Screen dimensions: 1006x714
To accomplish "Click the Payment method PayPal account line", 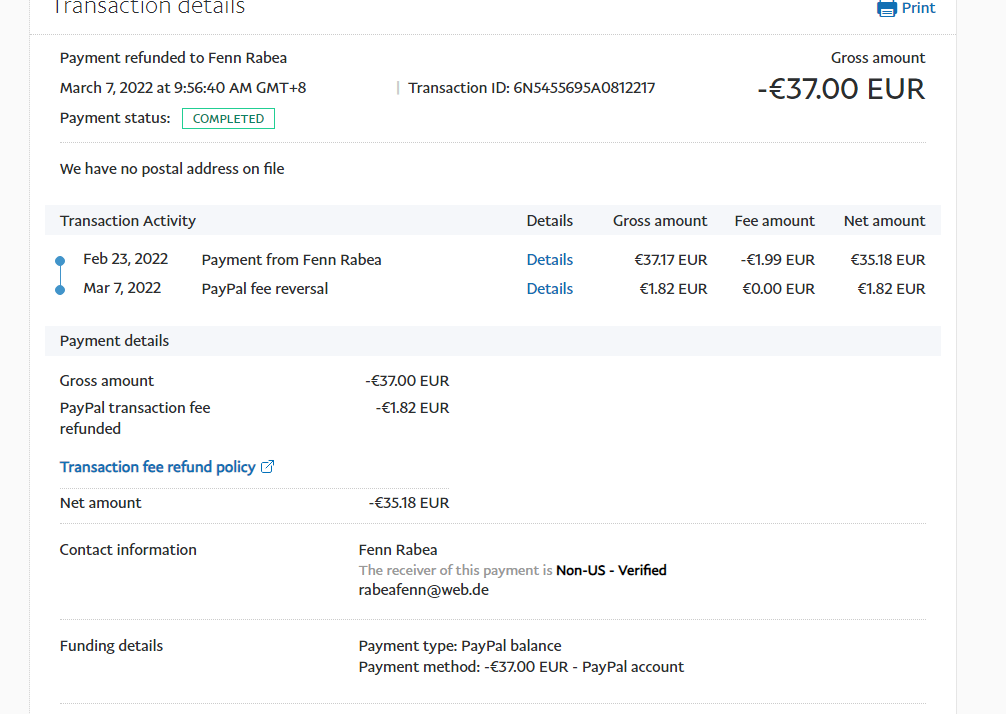I will click(521, 667).
